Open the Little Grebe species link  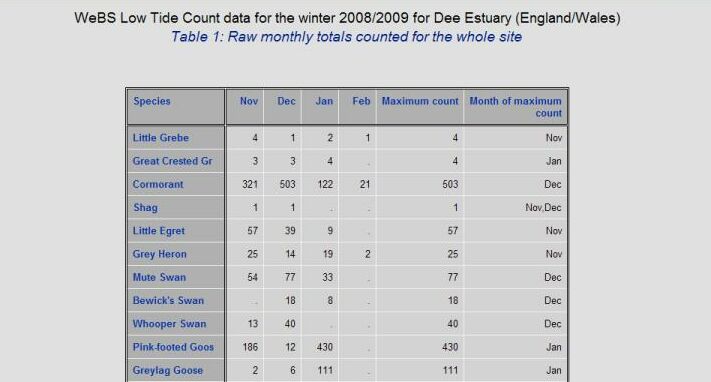[x=161, y=138]
